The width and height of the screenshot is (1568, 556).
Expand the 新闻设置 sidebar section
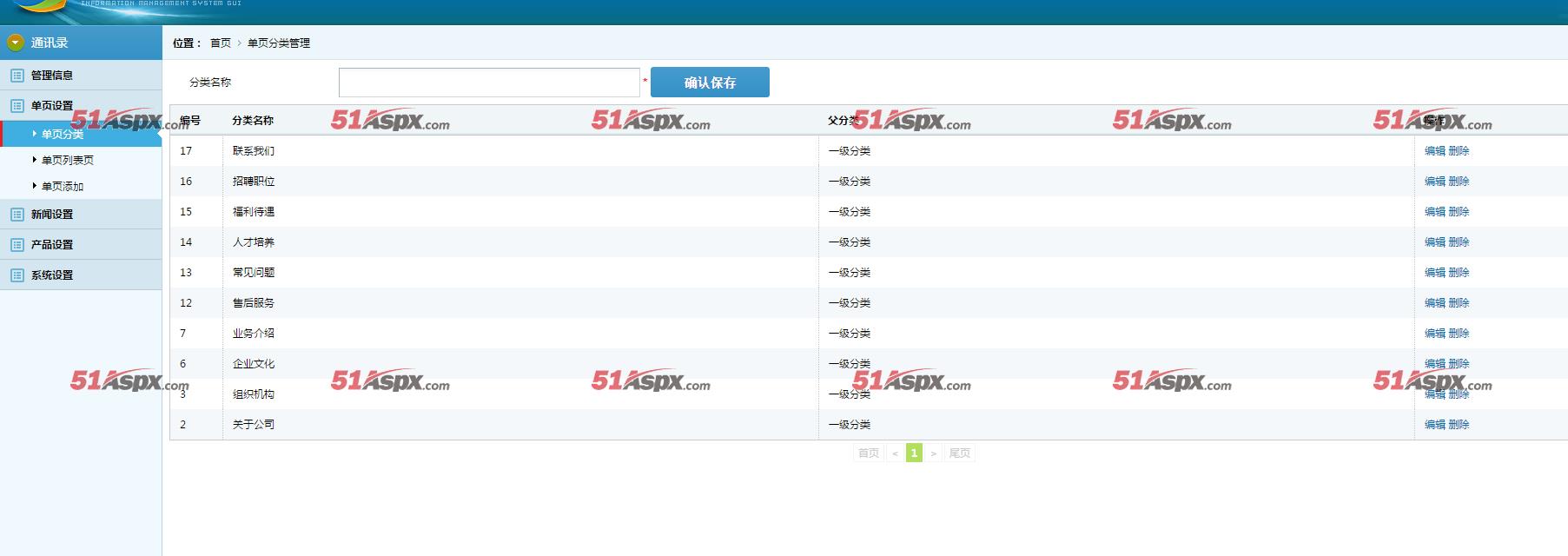(x=52, y=215)
